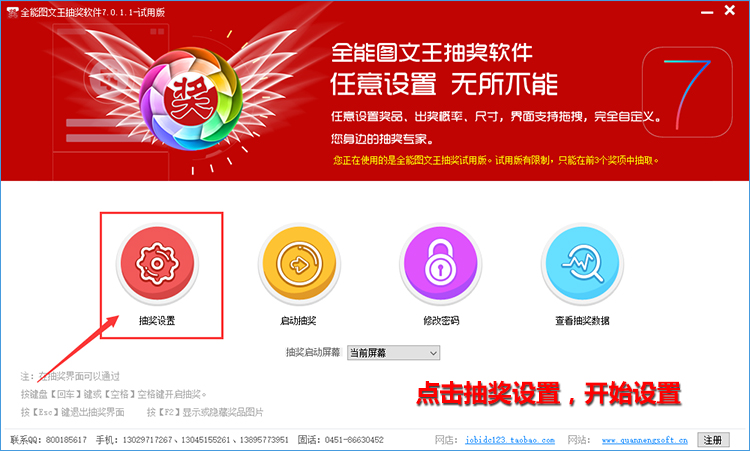Click the small app icon in title bar
Screen dimensions: 750x451
tap(11, 12)
